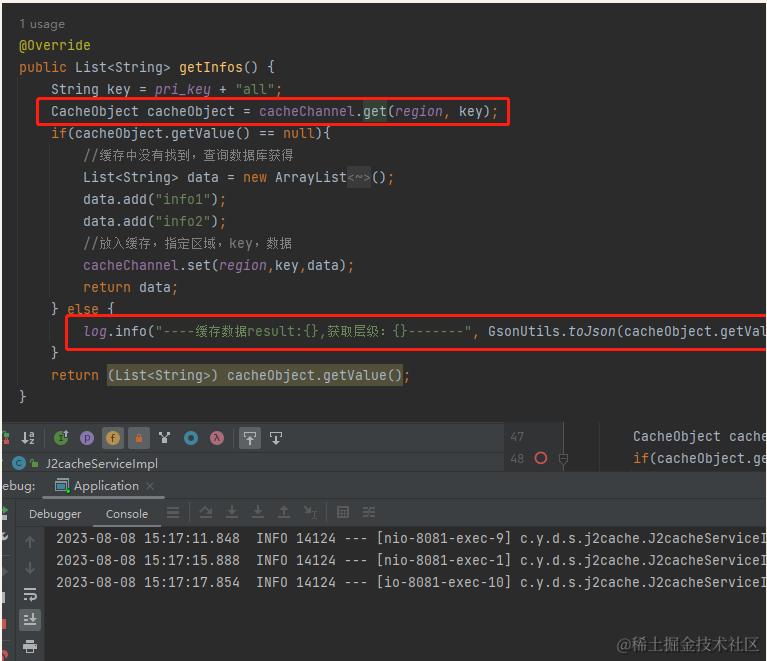Select J2cacheServiceImpl in the structure tree
767x661 pixels.
pyautogui.click(x=102, y=463)
